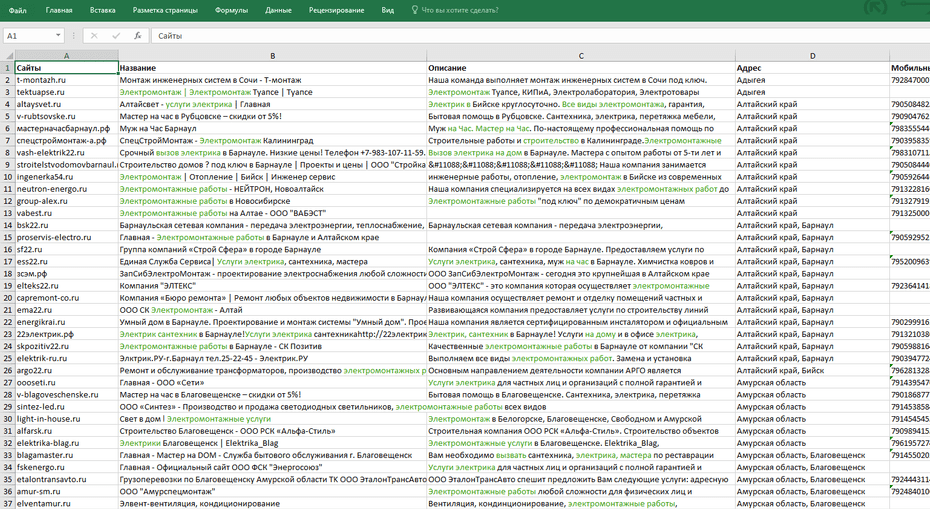Select row 10 header
This screenshot has width=930, height=509.
(7, 177)
